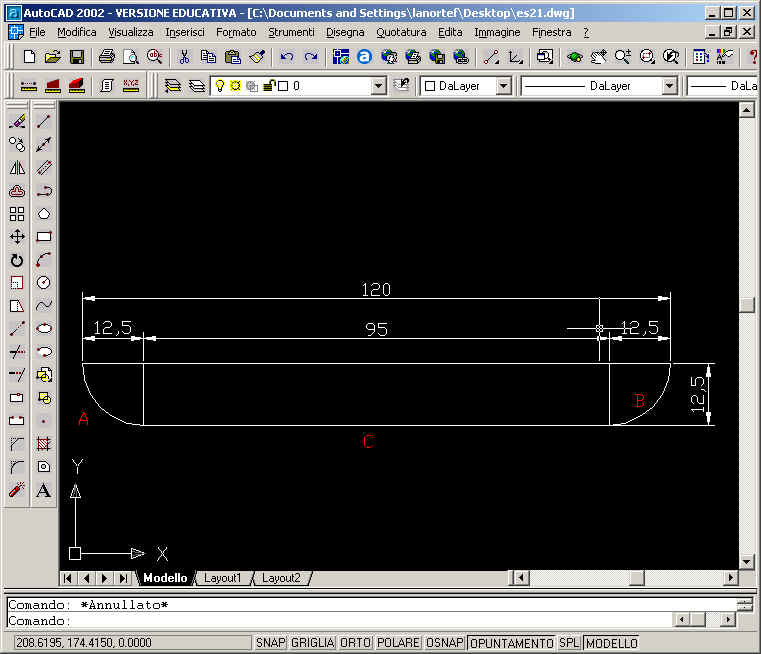The image size is (761, 654).
Task: Select the Erase tool in Modify toolbar
Action: pos(17,122)
